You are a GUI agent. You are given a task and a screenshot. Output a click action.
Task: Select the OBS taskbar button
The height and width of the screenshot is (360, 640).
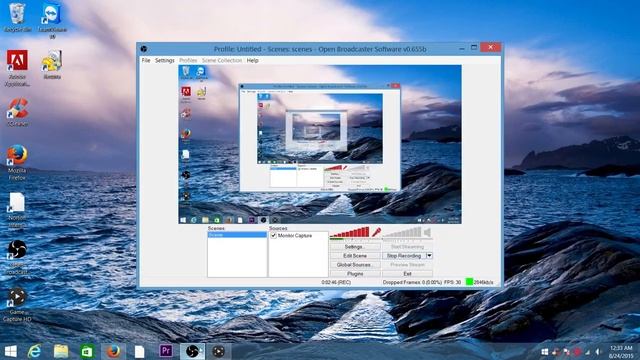(192, 351)
